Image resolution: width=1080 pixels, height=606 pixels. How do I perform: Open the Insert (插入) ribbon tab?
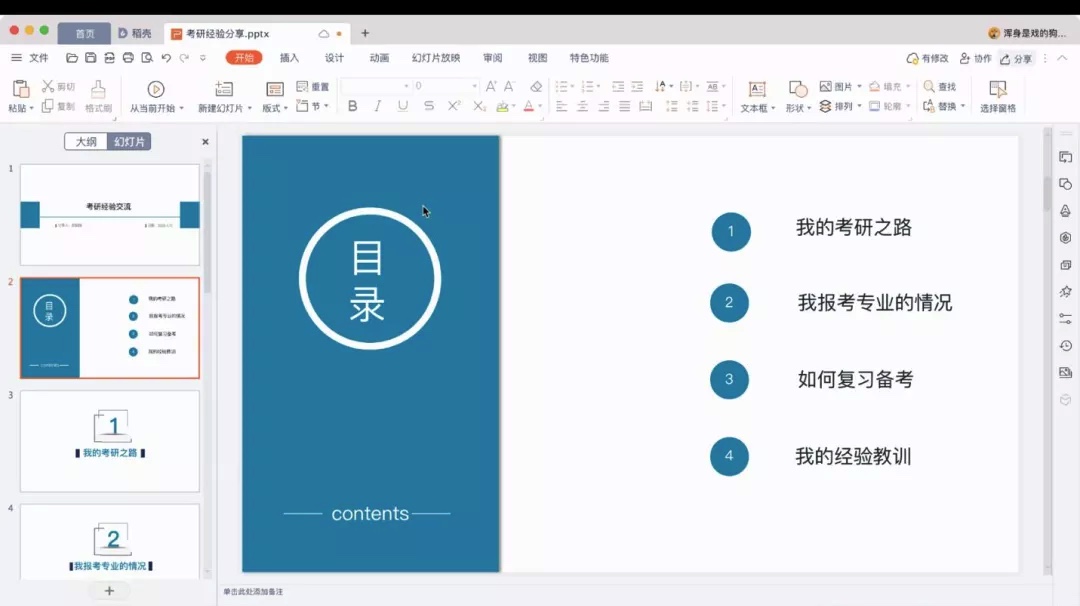(x=289, y=58)
